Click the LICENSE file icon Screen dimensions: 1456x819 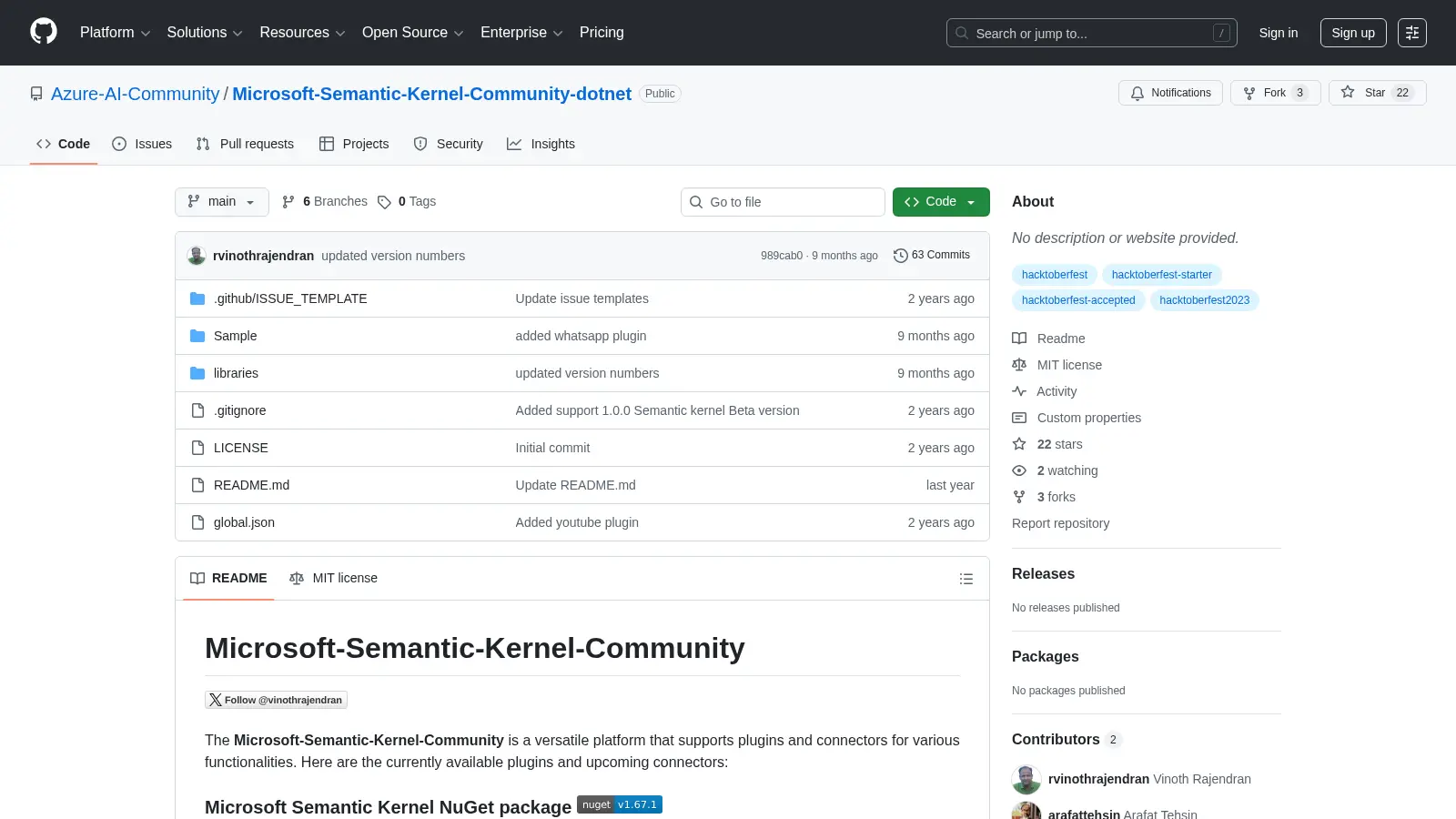pyautogui.click(x=197, y=448)
